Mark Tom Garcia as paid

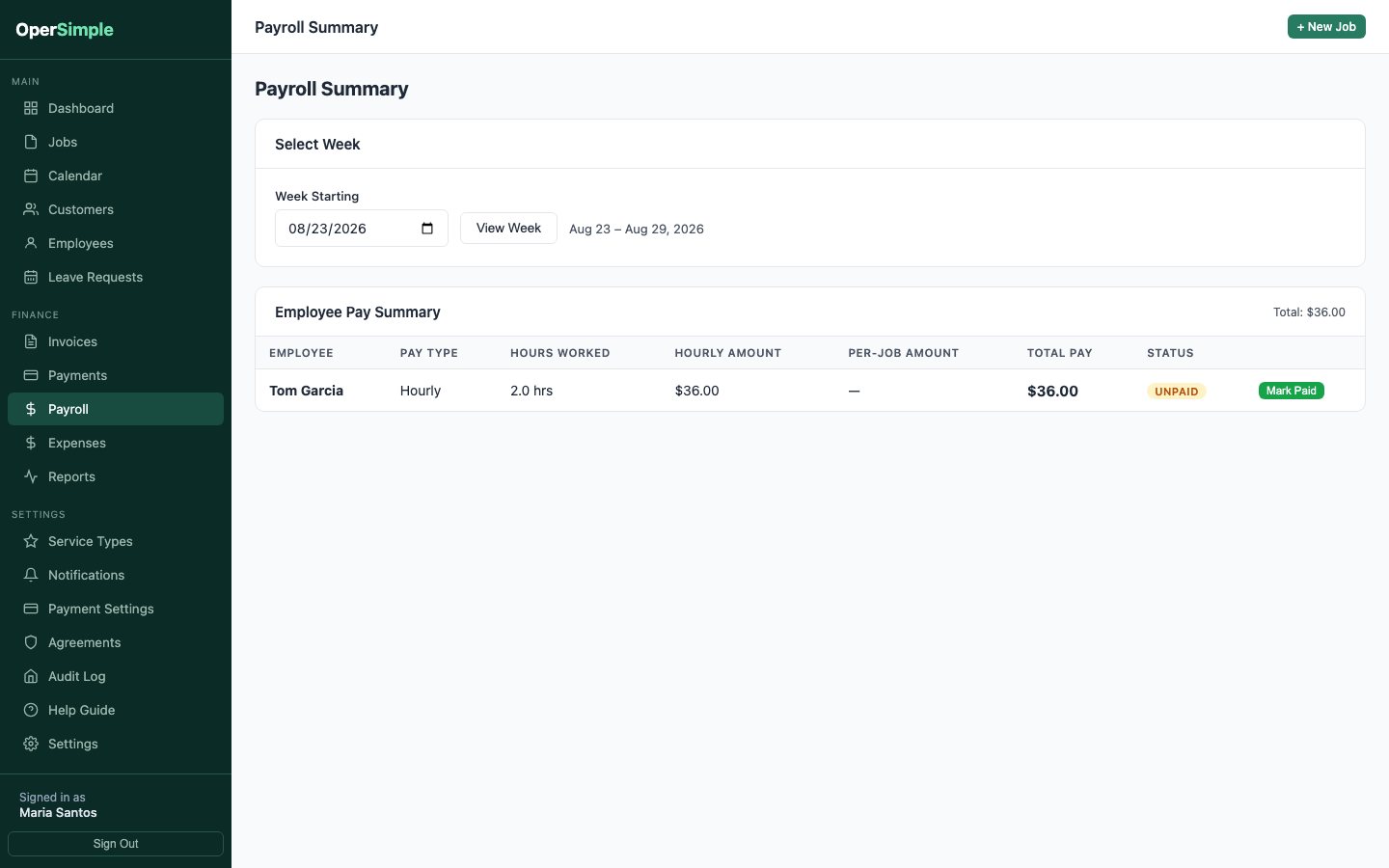coord(1292,391)
